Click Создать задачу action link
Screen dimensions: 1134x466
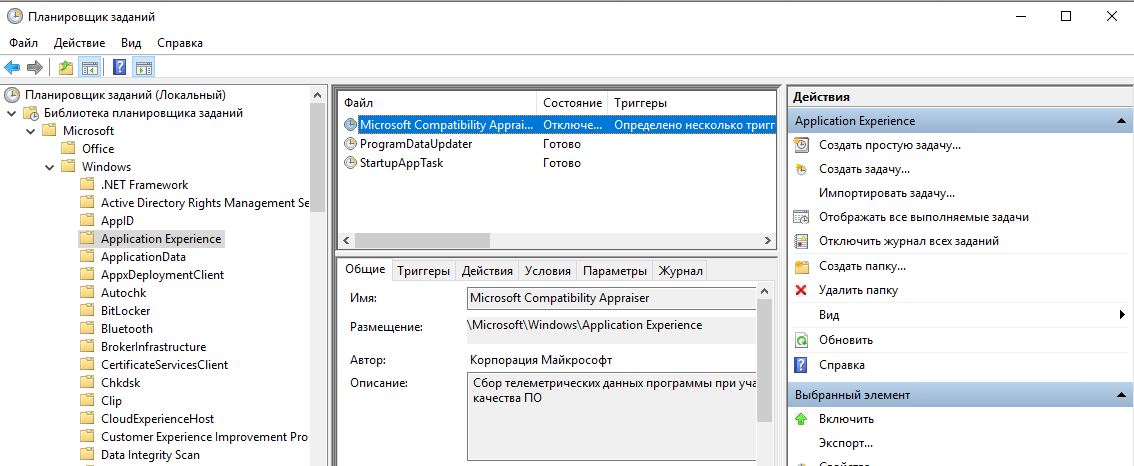pyautogui.click(x=864, y=169)
